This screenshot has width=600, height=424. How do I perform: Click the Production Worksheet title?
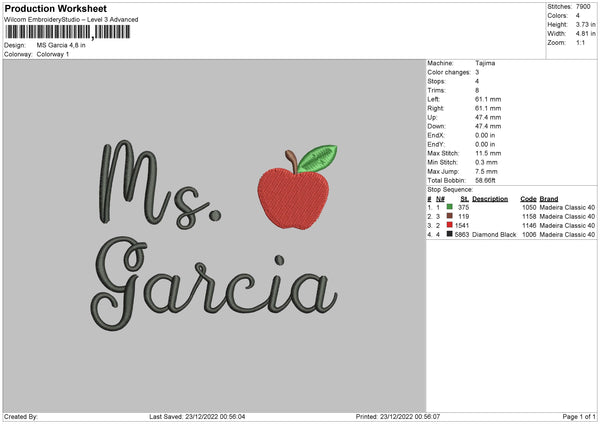click(55, 8)
